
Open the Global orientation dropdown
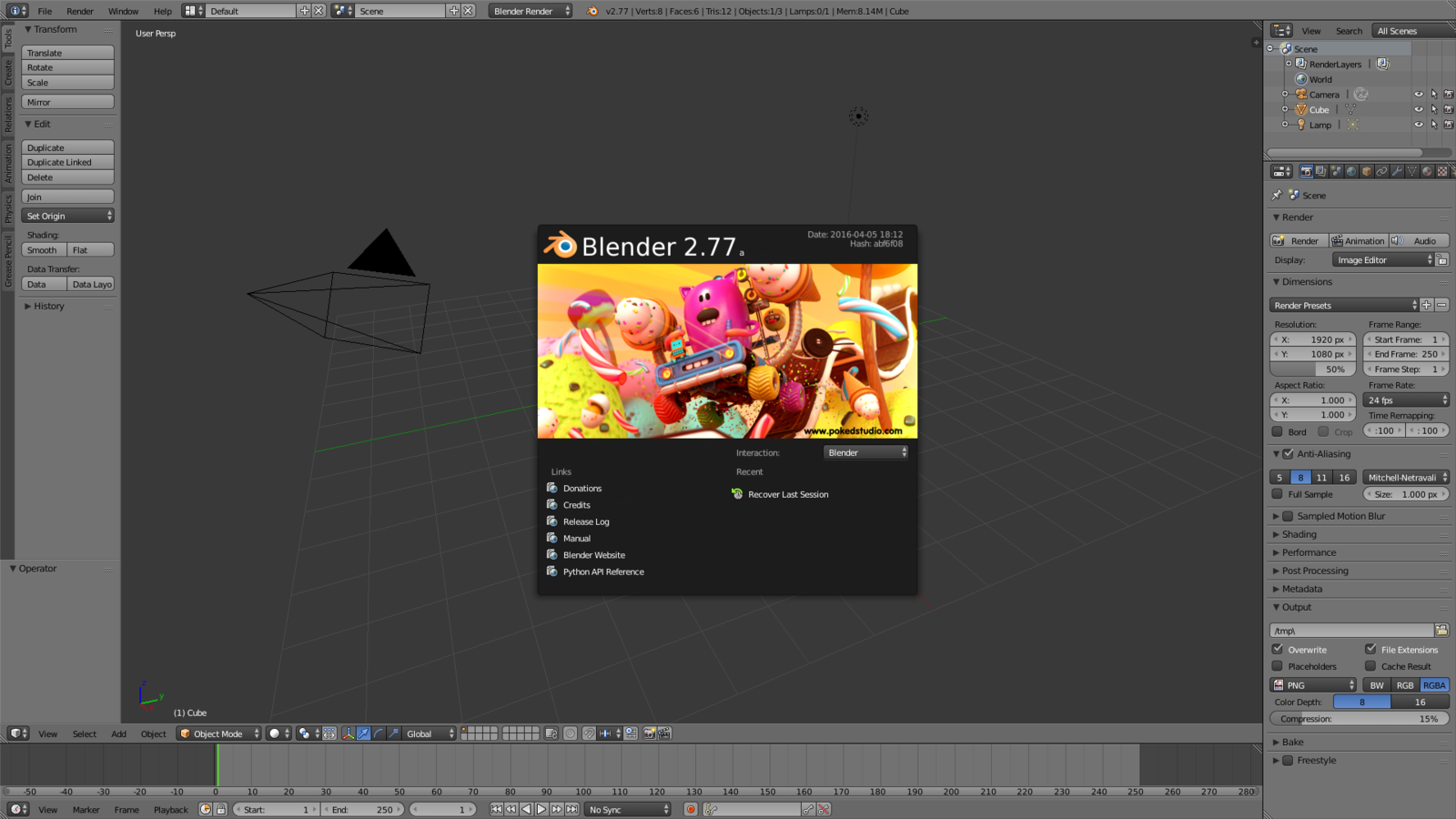428,733
